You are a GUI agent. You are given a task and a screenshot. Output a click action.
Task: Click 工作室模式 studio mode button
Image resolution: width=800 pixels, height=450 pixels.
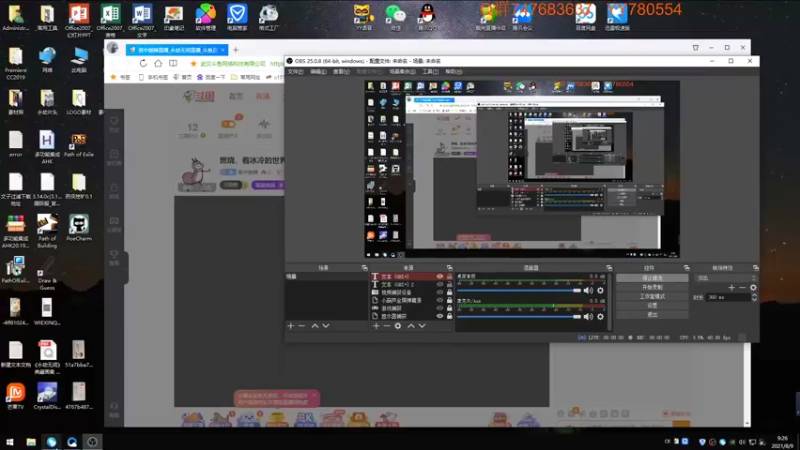(x=652, y=296)
